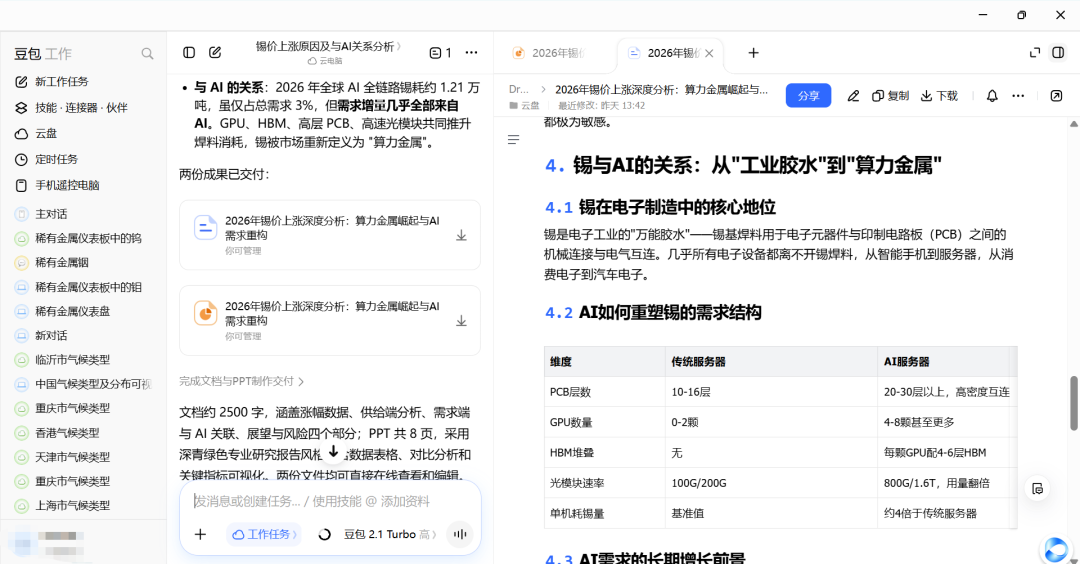Toggle the right side panel layout
1080x564 pixels.
point(1058,53)
